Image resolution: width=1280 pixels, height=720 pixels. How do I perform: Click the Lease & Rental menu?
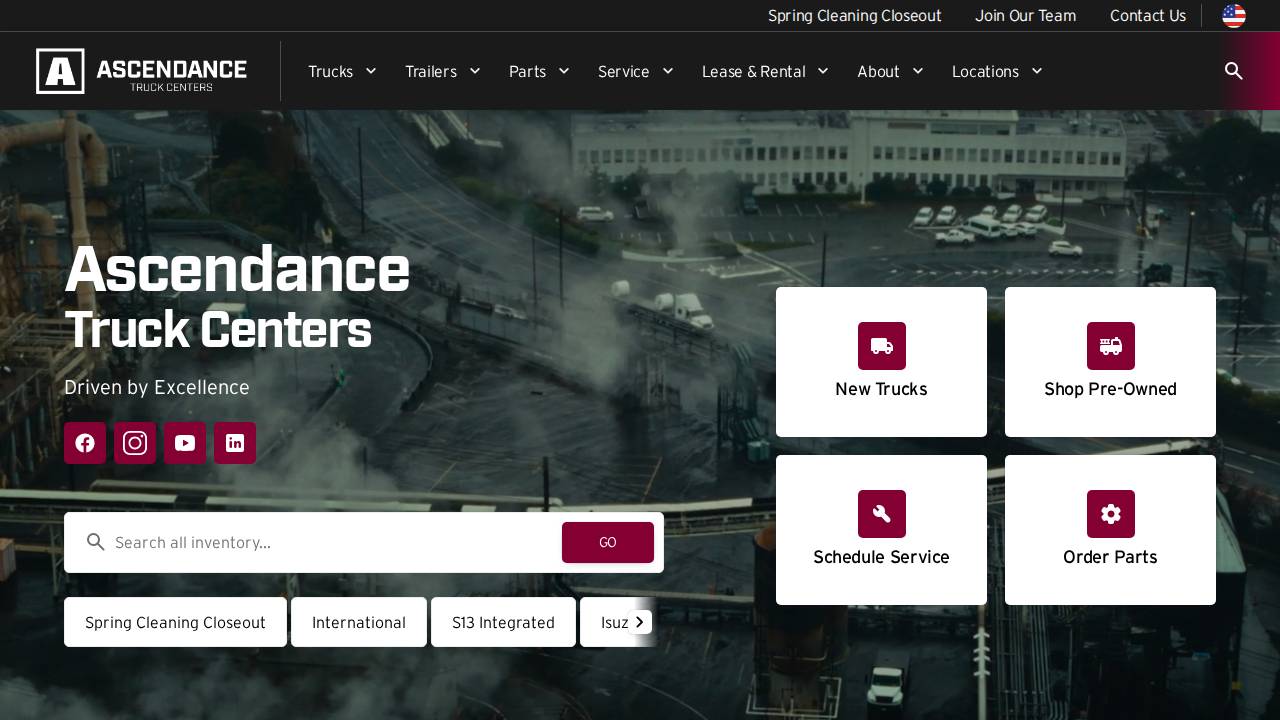(764, 71)
